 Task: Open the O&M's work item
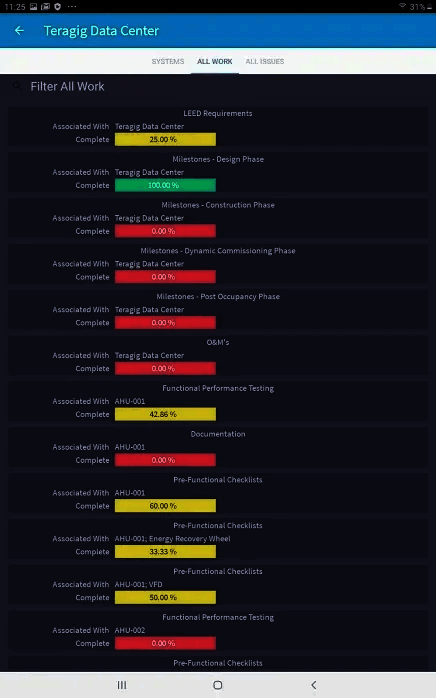point(218,356)
